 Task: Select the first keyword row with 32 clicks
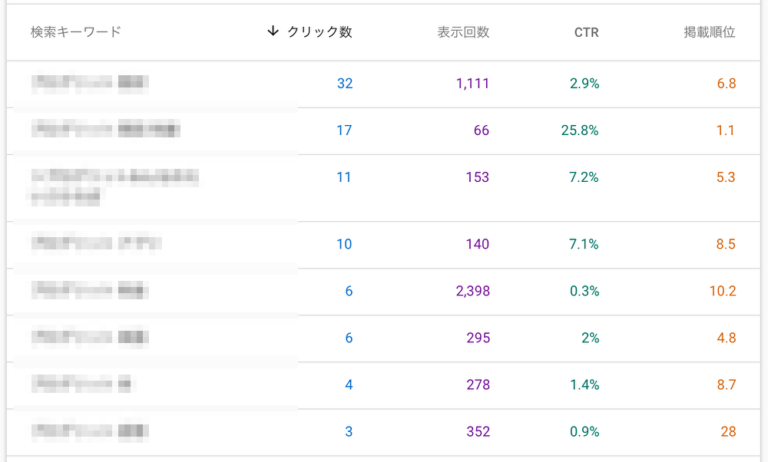click(x=90, y=84)
